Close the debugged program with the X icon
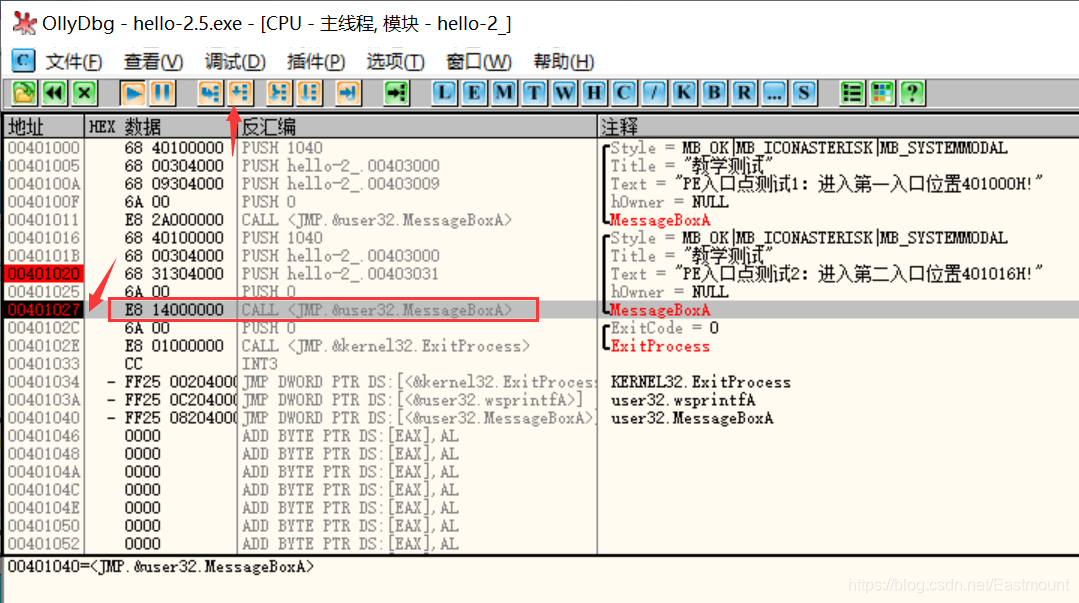1079x603 pixels. coord(84,93)
